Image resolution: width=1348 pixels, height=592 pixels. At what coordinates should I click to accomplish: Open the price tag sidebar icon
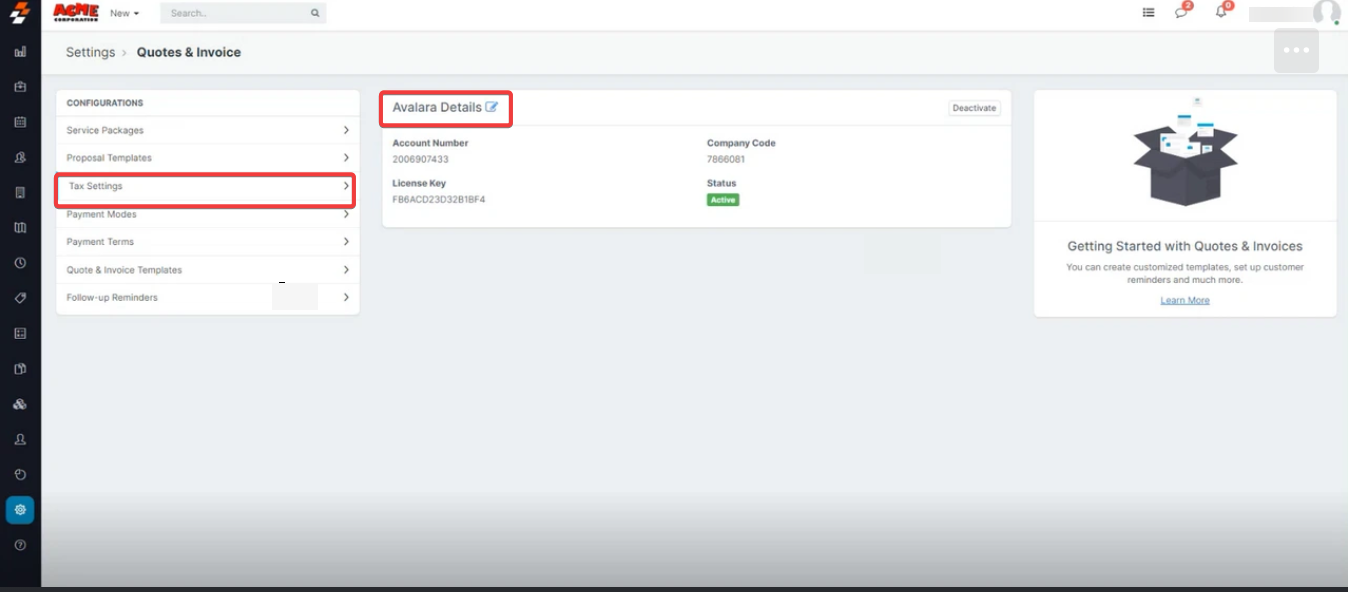[20, 298]
